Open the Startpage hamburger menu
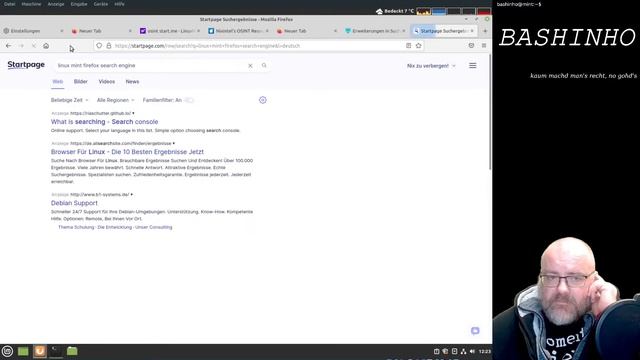The width and height of the screenshot is (640, 360). [473, 65]
